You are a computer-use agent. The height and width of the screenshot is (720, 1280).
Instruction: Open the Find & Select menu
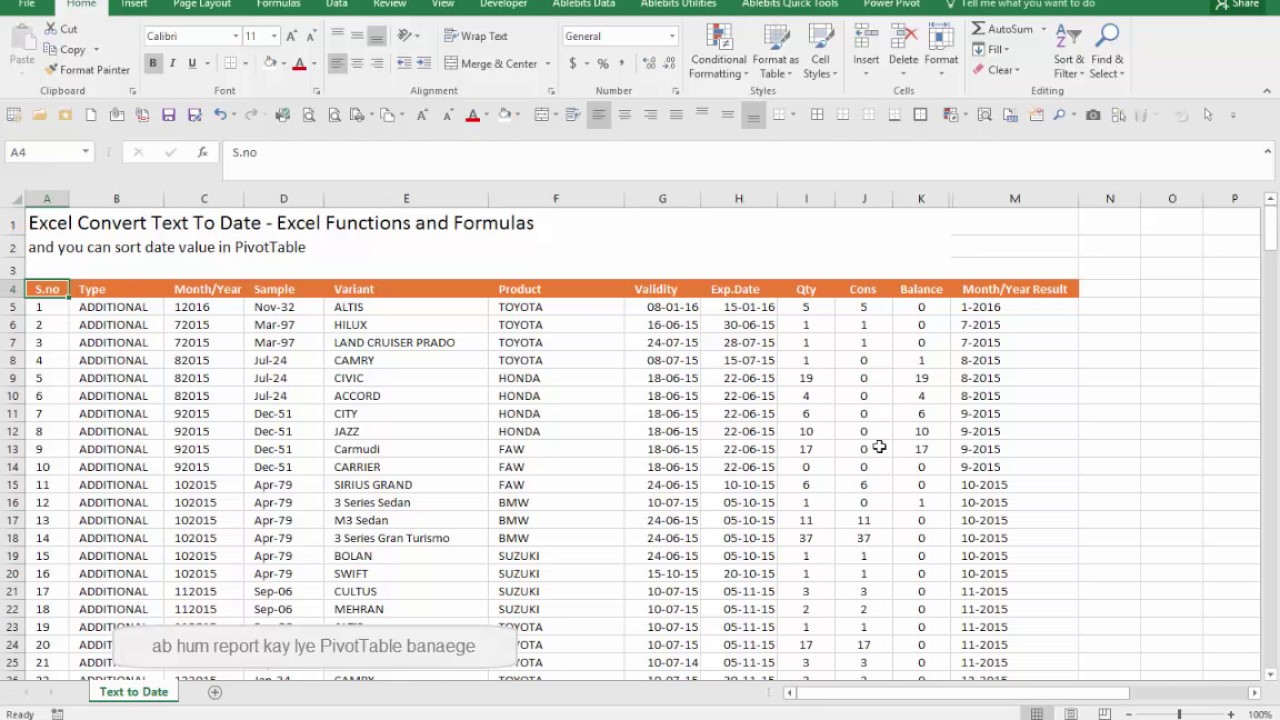[x=1107, y=51]
